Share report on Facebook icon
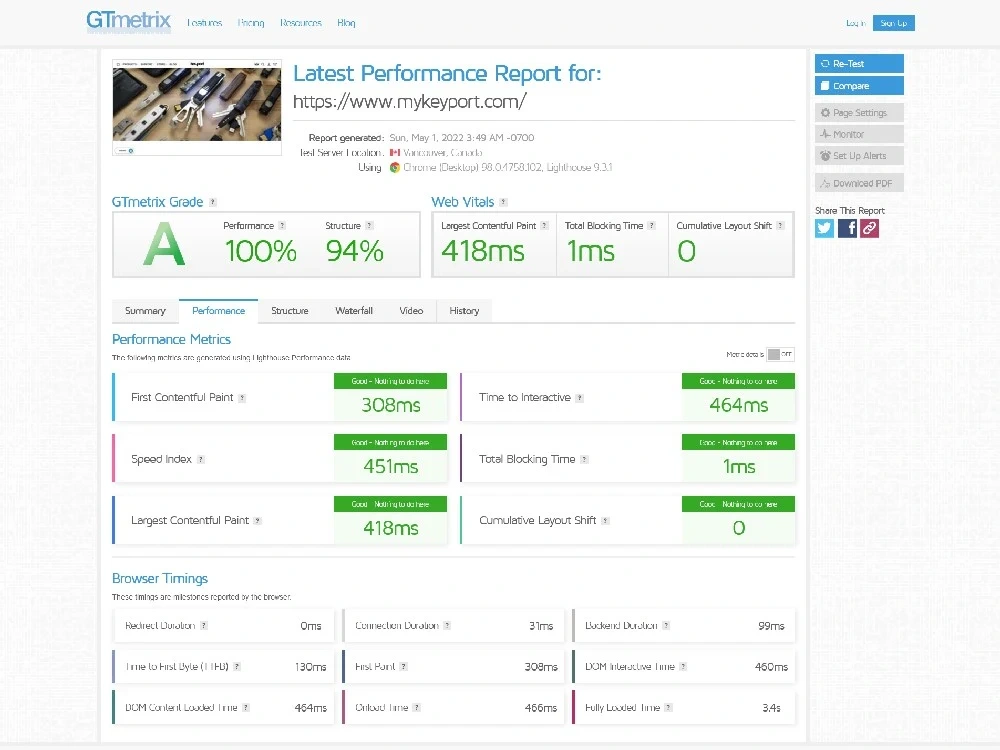 pyautogui.click(x=847, y=228)
